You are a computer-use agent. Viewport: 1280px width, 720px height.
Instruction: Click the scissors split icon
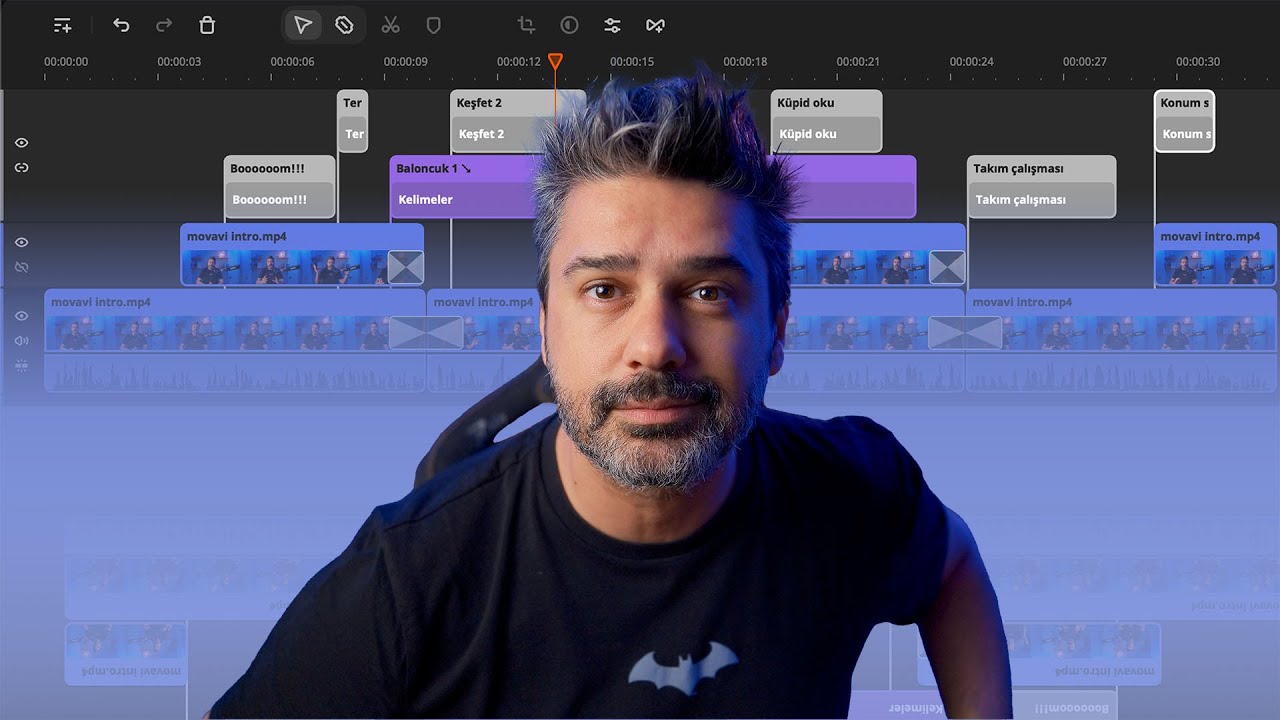[x=390, y=25]
